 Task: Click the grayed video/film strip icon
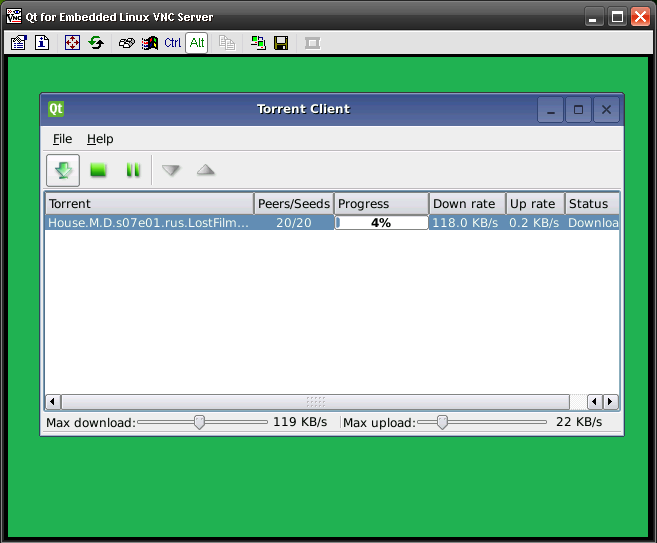point(312,43)
